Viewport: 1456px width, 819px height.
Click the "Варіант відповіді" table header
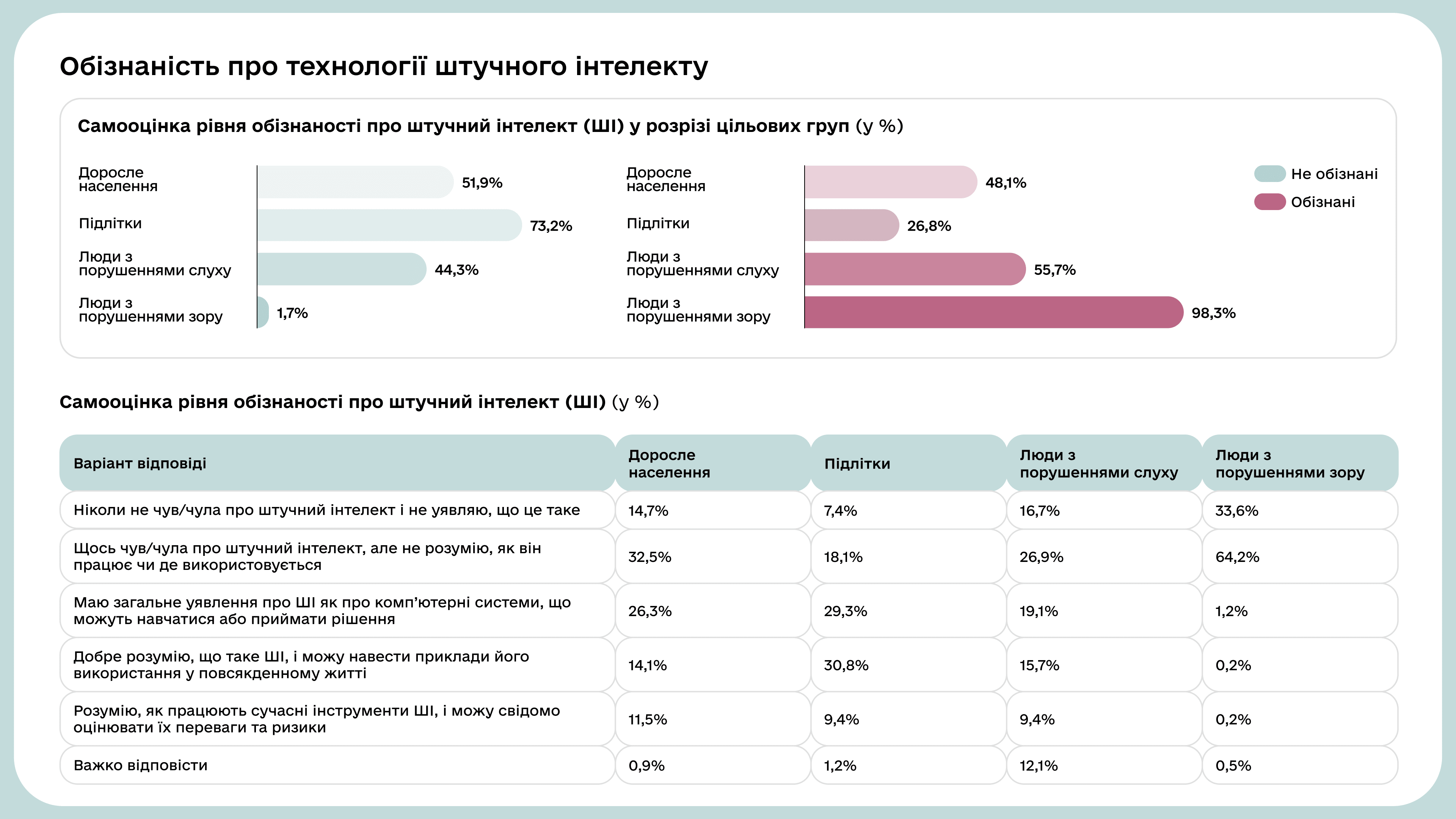pos(140,463)
